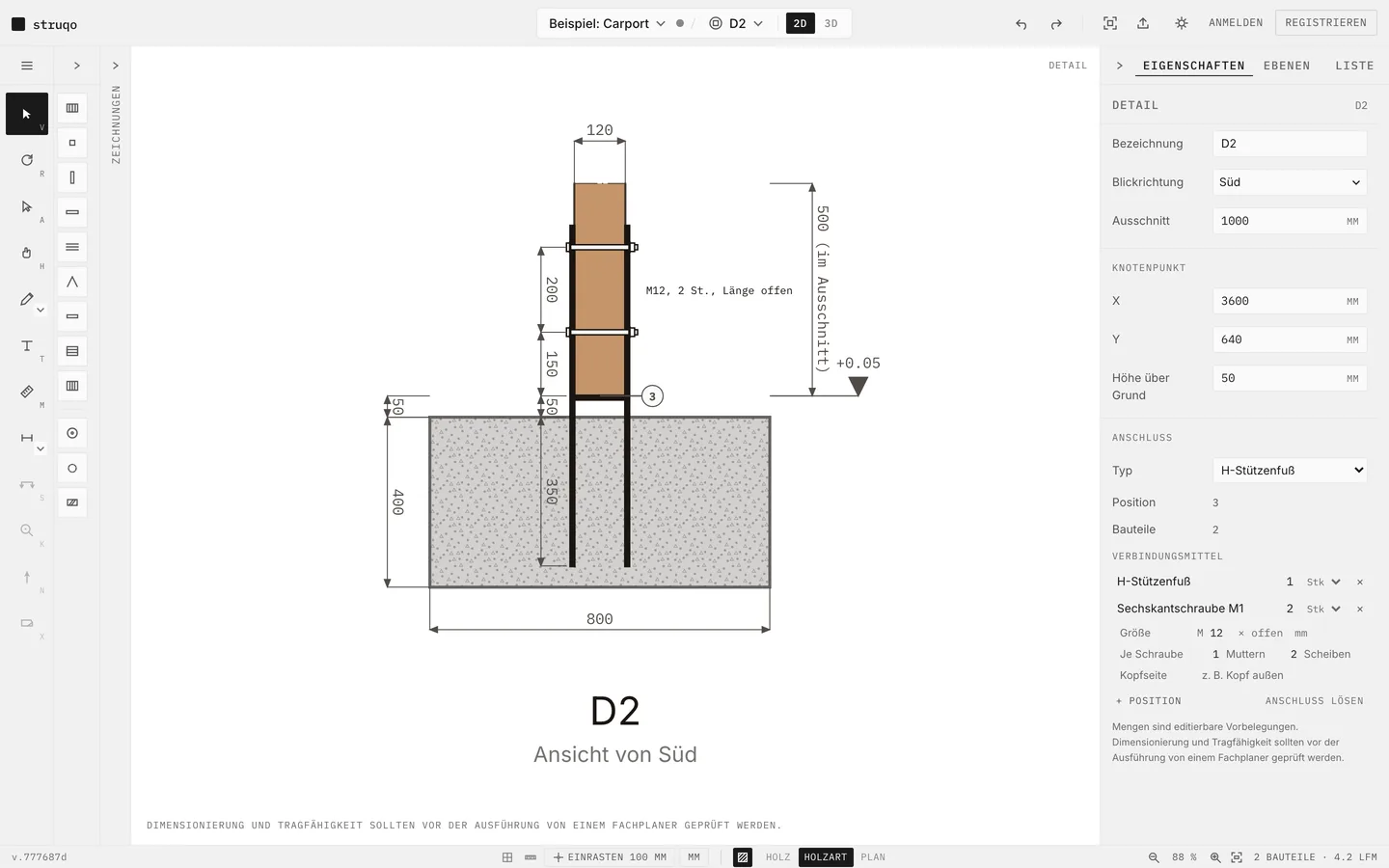Switch to the Liste tab

(1354, 66)
